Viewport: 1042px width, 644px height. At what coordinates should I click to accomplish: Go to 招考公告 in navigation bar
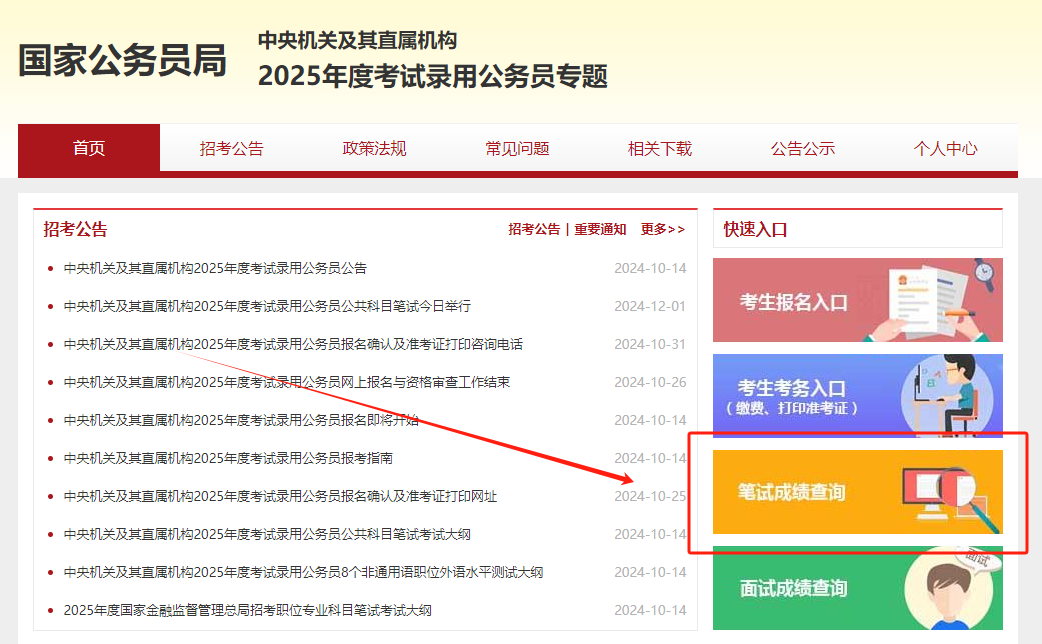(x=231, y=149)
